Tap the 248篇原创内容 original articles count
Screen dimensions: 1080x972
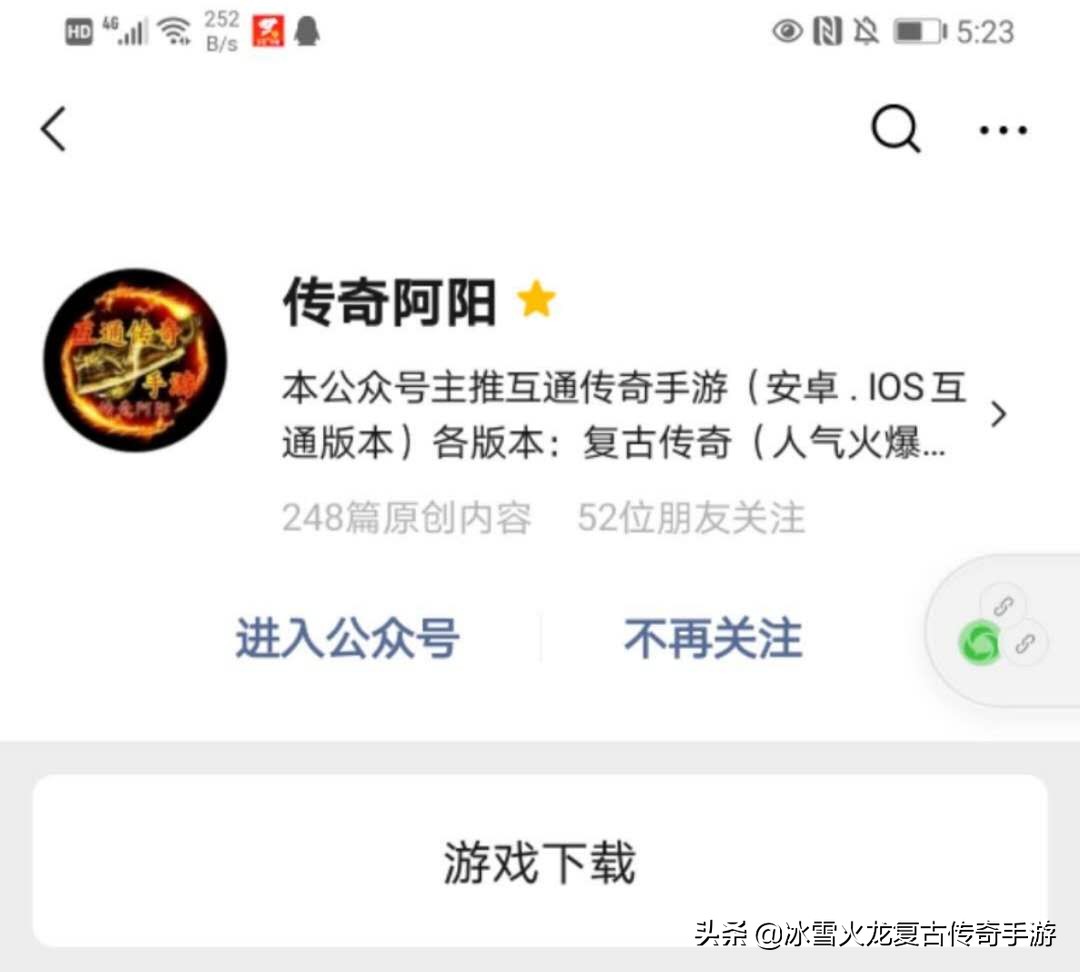pos(406,517)
